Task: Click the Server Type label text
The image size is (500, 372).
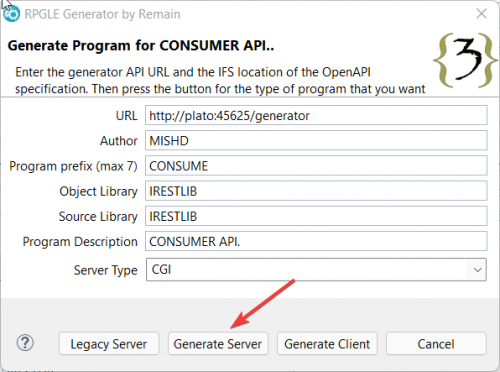Action: point(105,270)
